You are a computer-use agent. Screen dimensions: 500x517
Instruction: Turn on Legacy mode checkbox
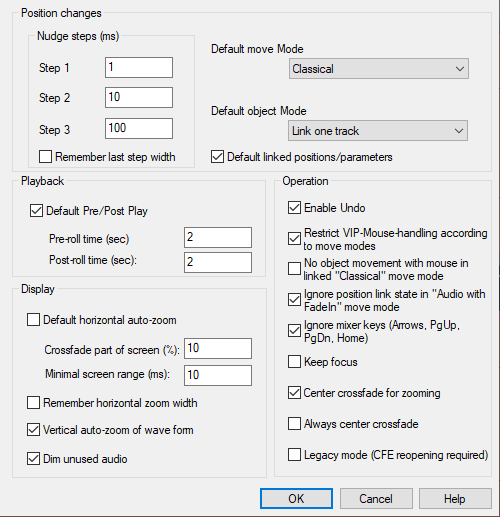coord(294,455)
